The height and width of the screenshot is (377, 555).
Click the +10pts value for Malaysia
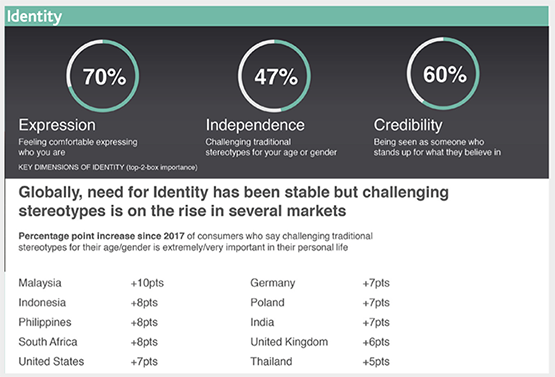pyautogui.click(x=147, y=283)
